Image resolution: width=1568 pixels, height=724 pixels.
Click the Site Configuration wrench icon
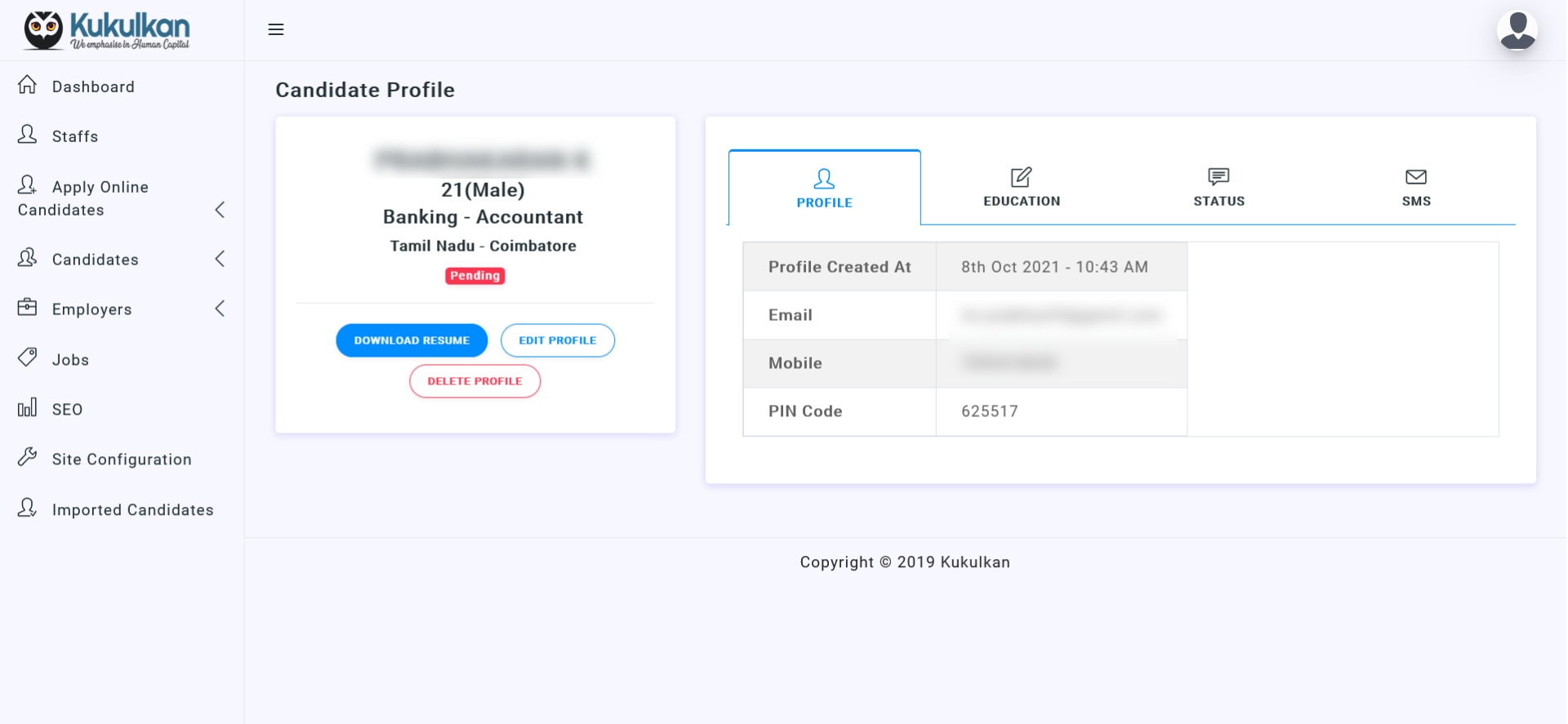pos(28,458)
